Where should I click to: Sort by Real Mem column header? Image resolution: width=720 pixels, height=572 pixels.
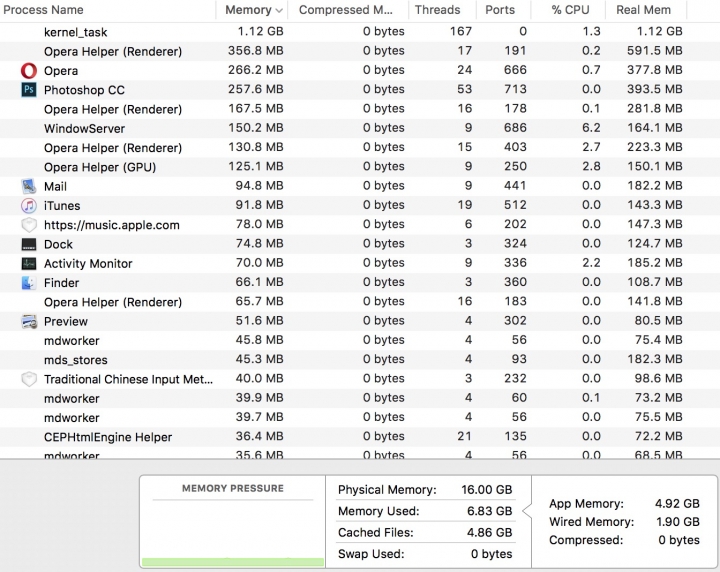point(643,10)
